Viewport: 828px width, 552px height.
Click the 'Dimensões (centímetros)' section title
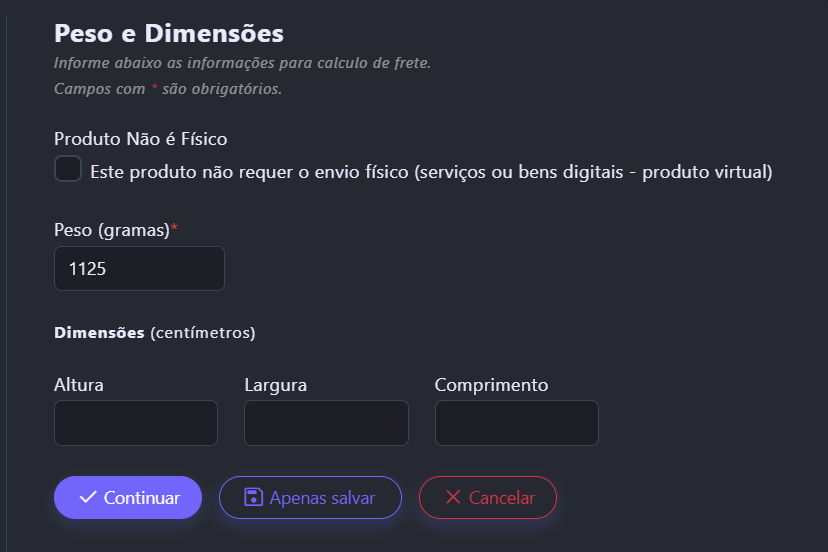click(x=154, y=332)
